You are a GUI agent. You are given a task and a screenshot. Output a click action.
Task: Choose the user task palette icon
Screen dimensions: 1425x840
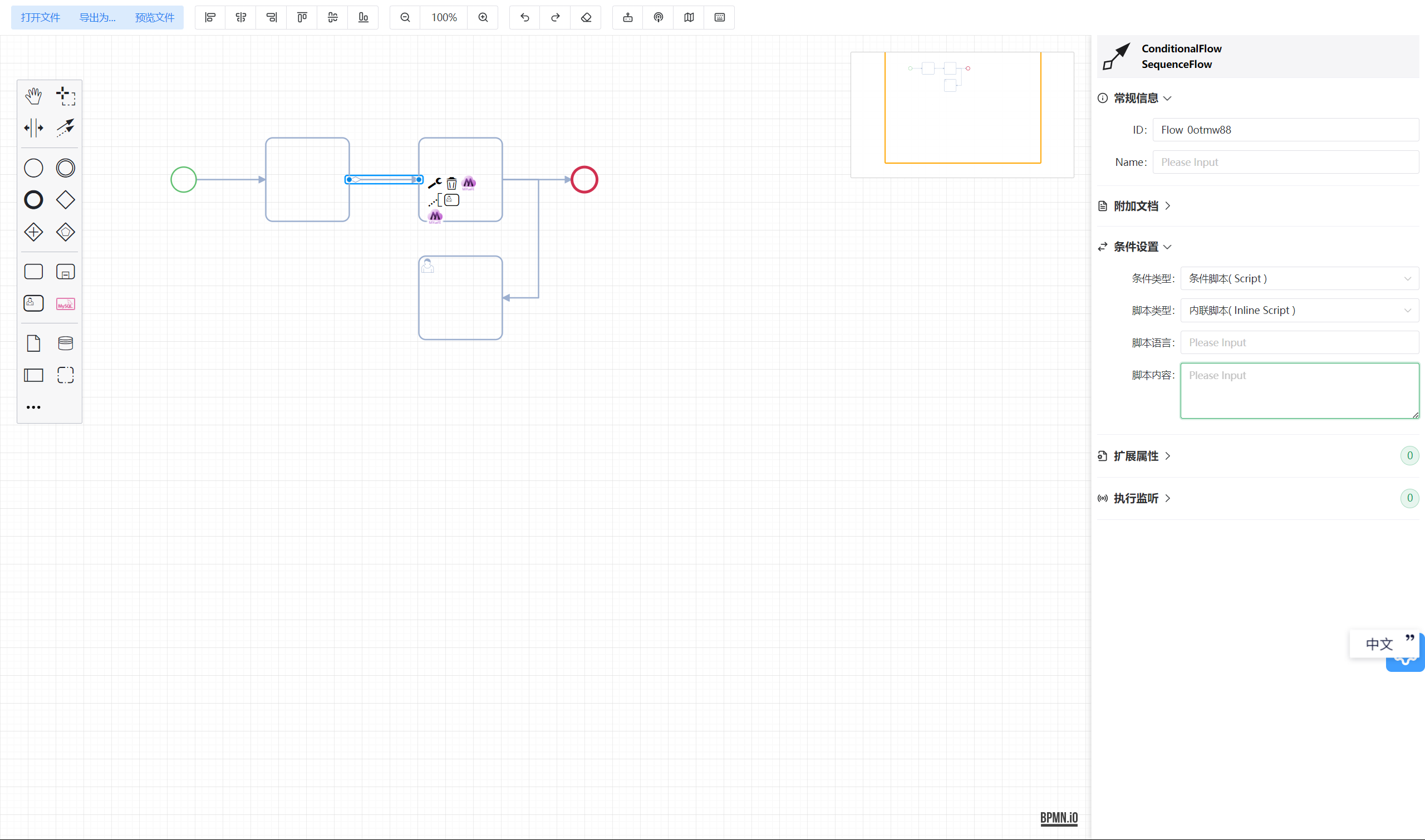33,303
